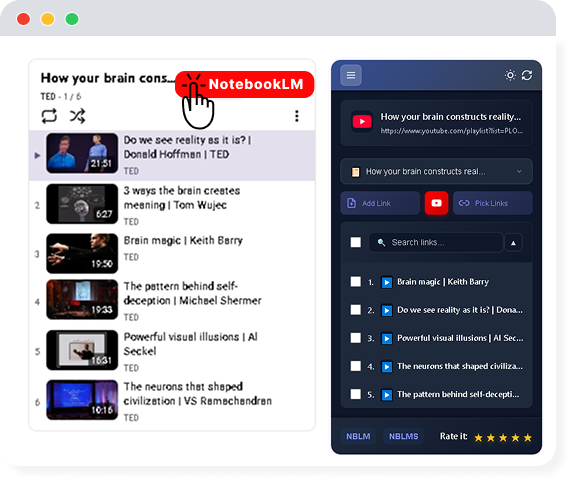
Task: Click the Search links input field
Action: pyautogui.click(x=436, y=242)
